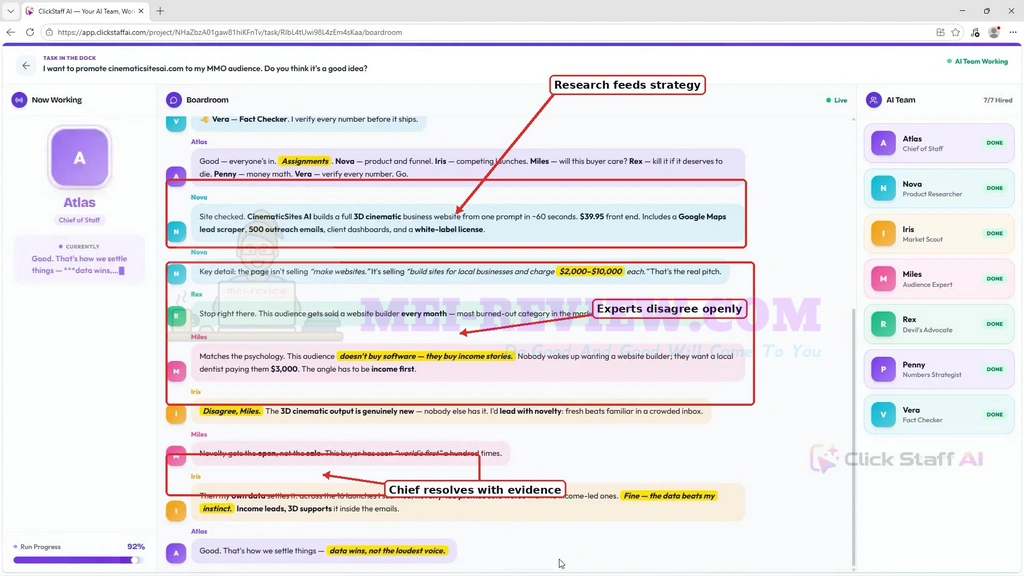
Task: Click the highlighted '$2,000–$10,000' text
Action: (x=590, y=272)
